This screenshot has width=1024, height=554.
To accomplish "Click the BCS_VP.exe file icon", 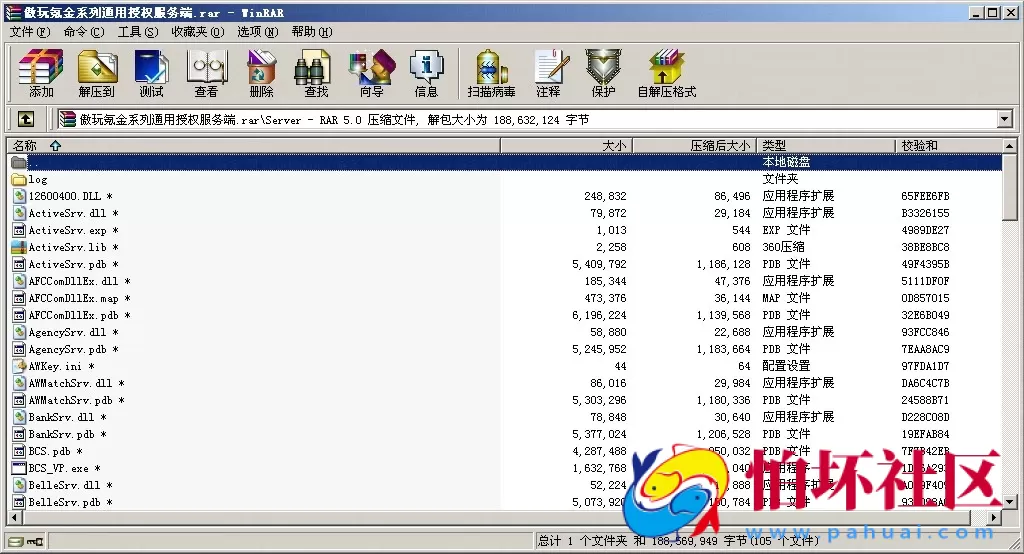I will pos(19,468).
